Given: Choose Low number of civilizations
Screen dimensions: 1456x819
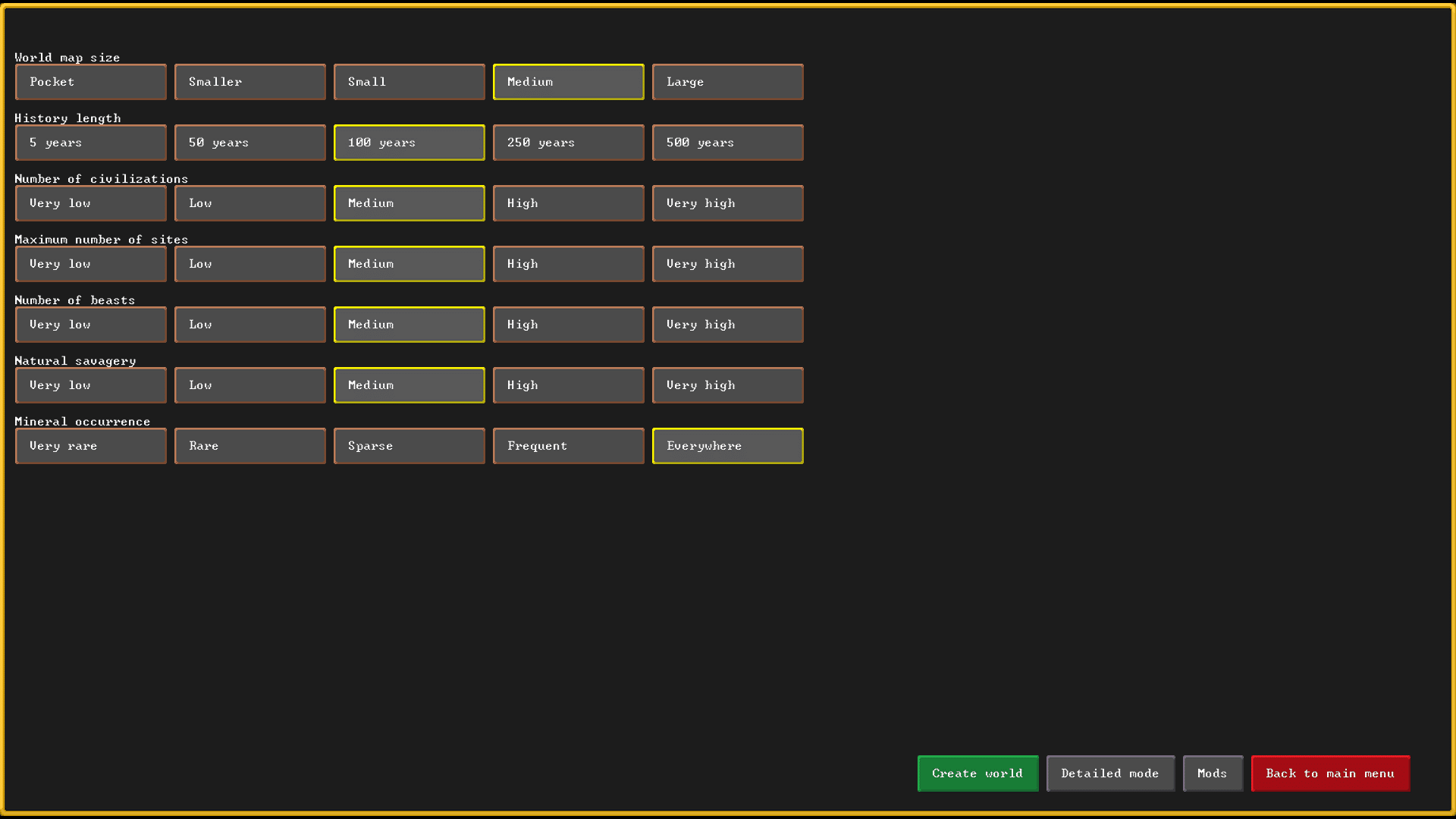Looking at the screenshot, I should tap(249, 203).
